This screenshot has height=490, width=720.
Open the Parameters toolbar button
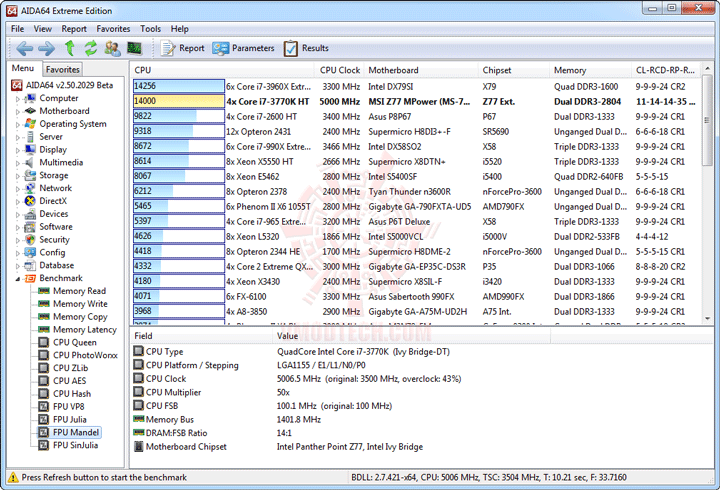[x=243, y=48]
